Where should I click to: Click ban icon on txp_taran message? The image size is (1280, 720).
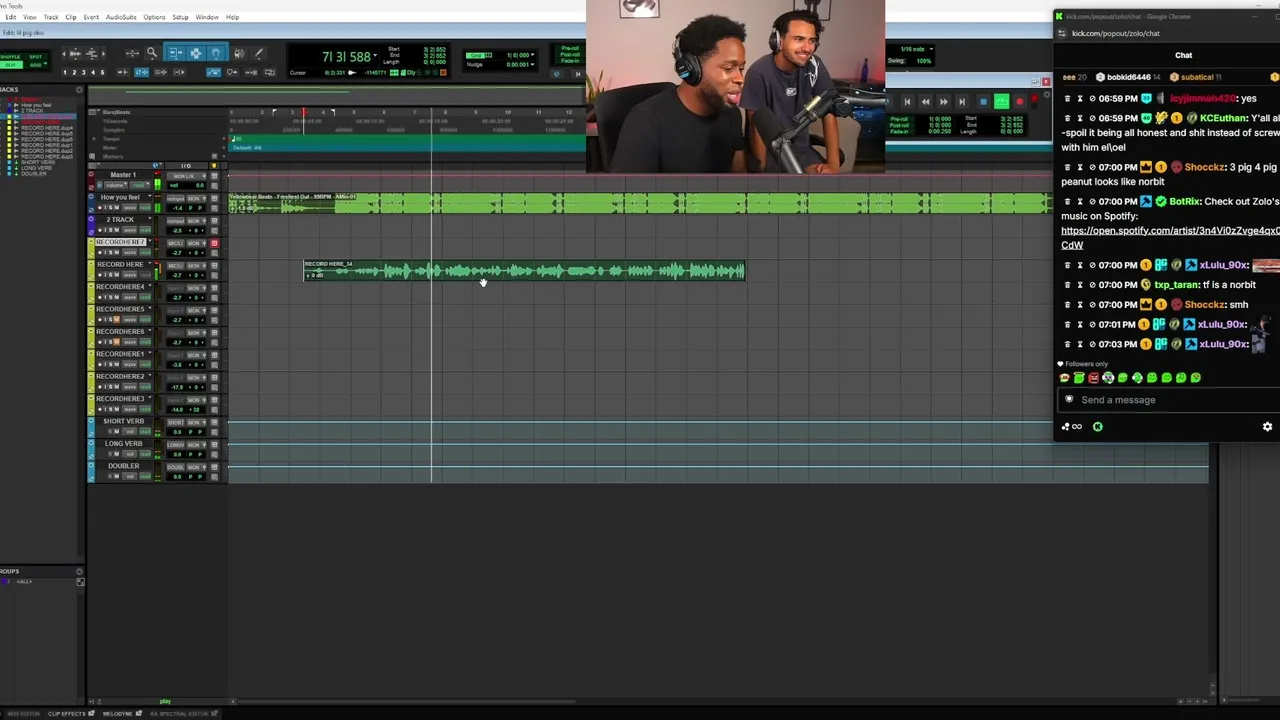[x=1093, y=285]
